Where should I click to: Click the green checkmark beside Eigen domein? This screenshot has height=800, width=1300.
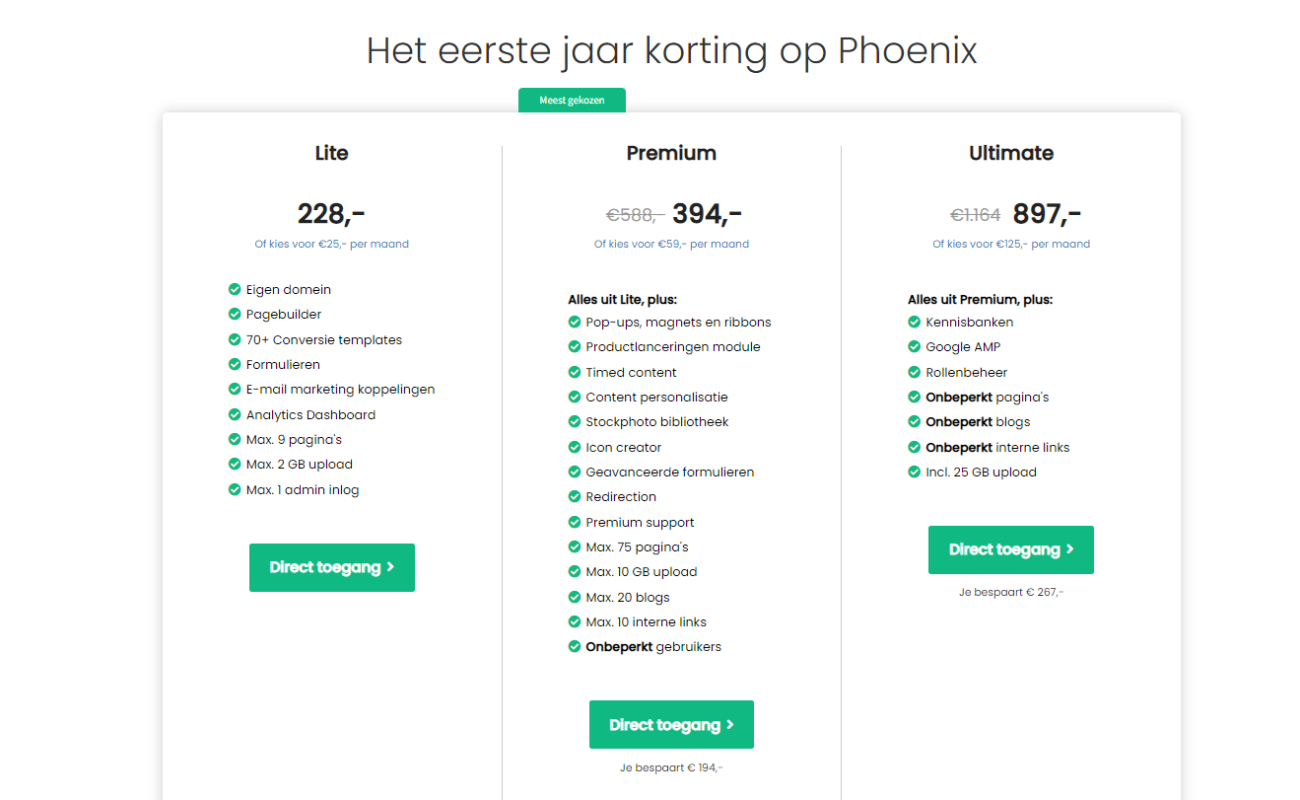(234, 289)
